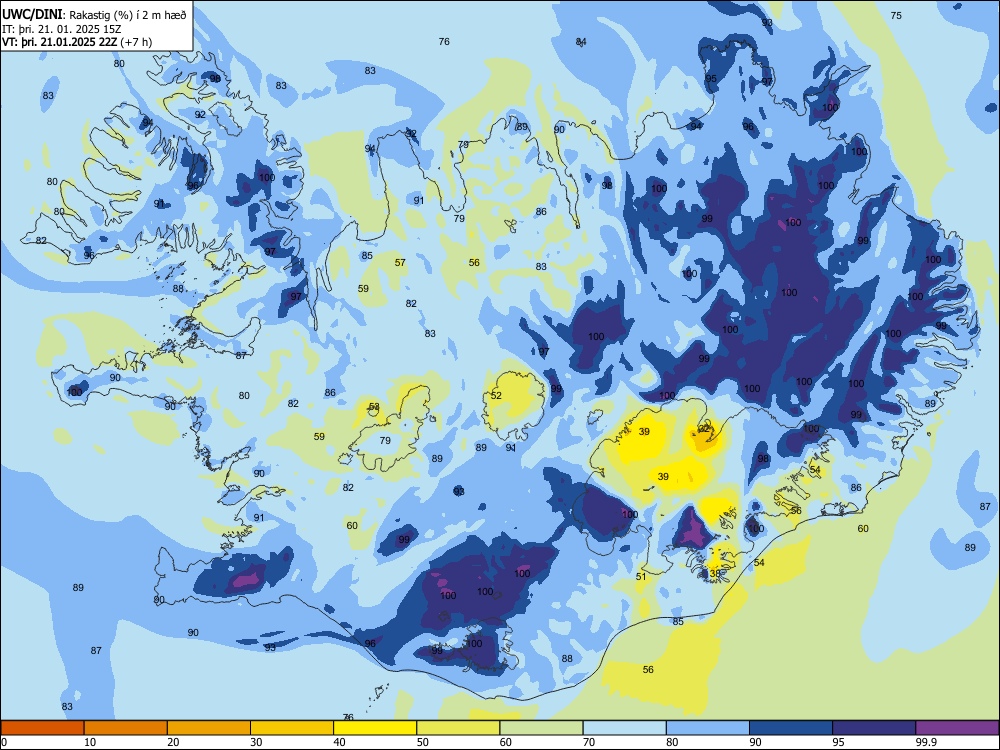This screenshot has height=750, width=1000.
Task: Select the orange 10–20 legend color block
Action: [126, 728]
